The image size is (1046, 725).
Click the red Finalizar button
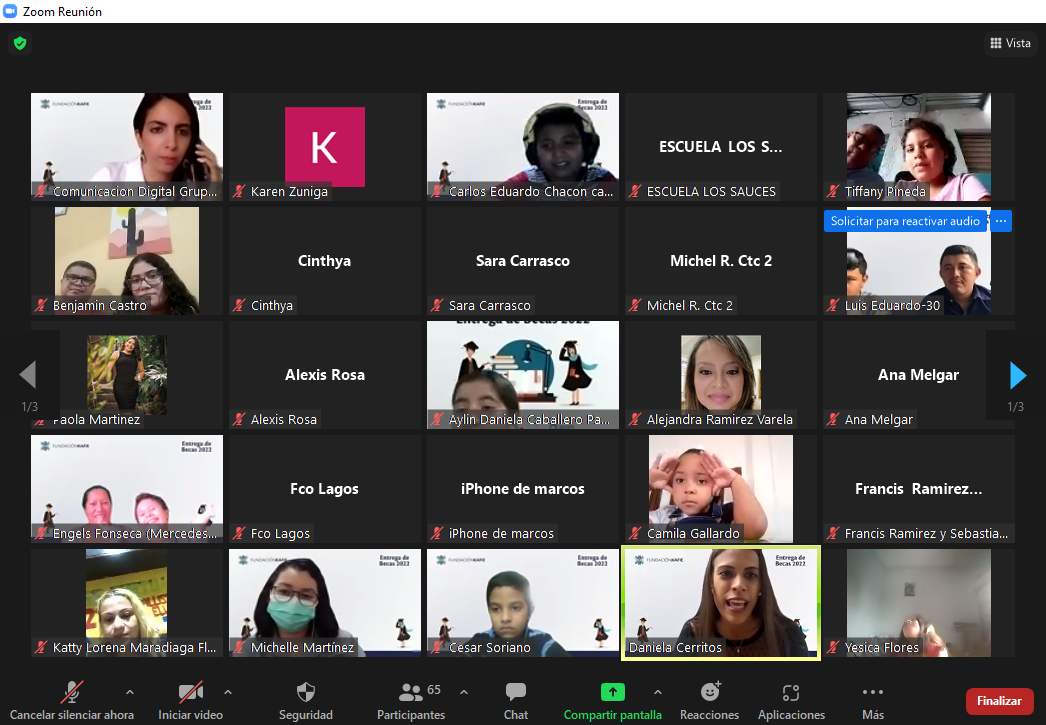(x=999, y=701)
